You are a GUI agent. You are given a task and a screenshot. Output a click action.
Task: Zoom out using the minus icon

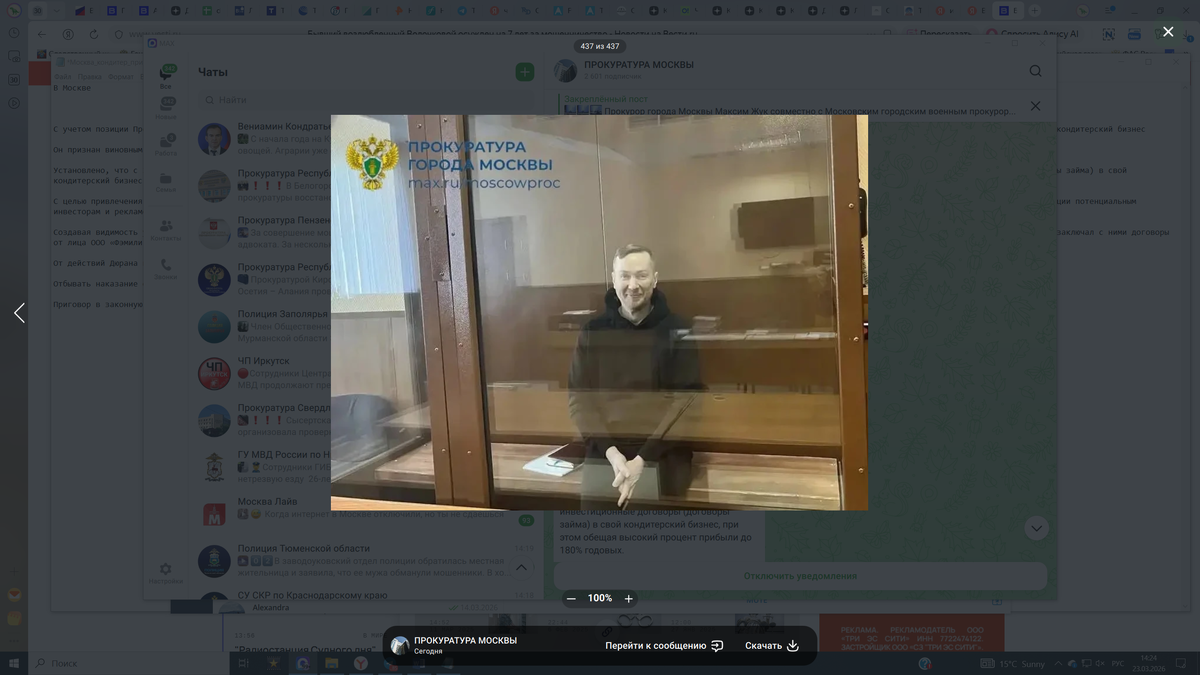point(571,598)
